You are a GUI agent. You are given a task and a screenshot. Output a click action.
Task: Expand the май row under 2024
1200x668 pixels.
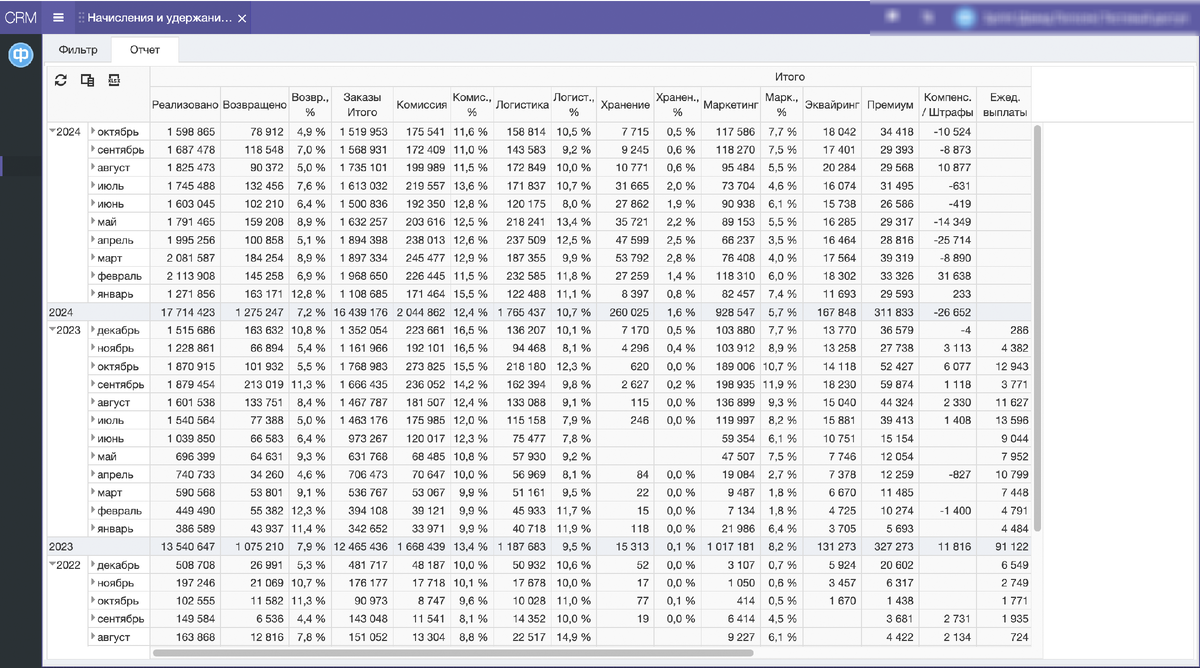[x=93, y=222]
